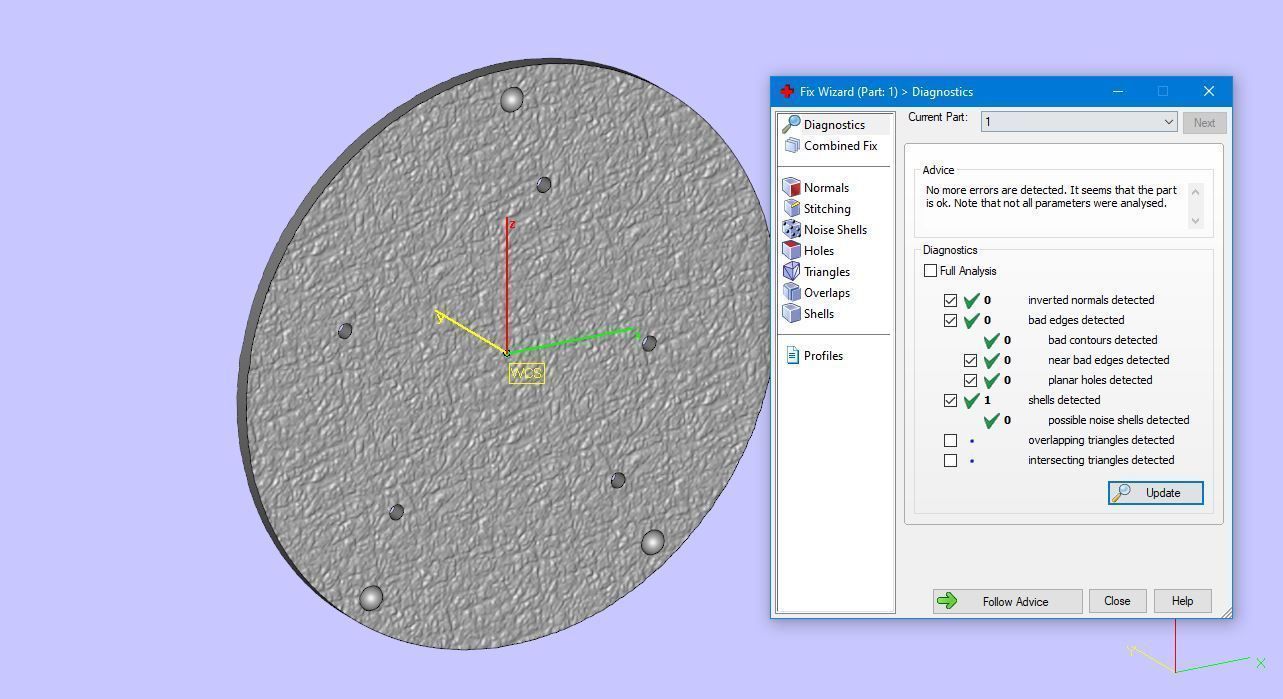Click the Advice text scroll up arrow
1283x699 pixels.
click(x=1194, y=191)
